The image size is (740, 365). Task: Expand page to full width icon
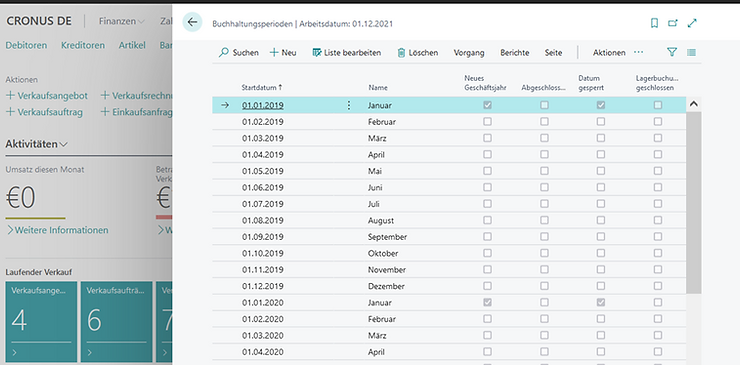[692, 23]
